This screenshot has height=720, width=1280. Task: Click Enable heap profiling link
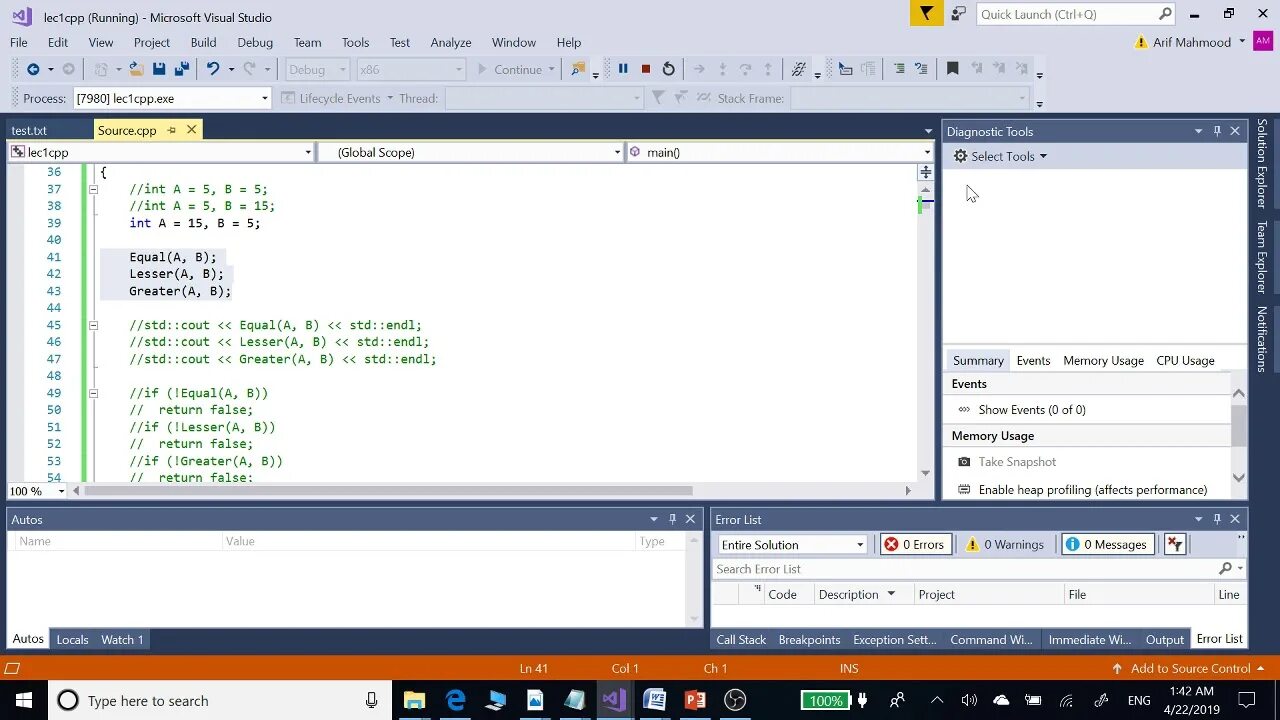pyautogui.click(x=1093, y=489)
